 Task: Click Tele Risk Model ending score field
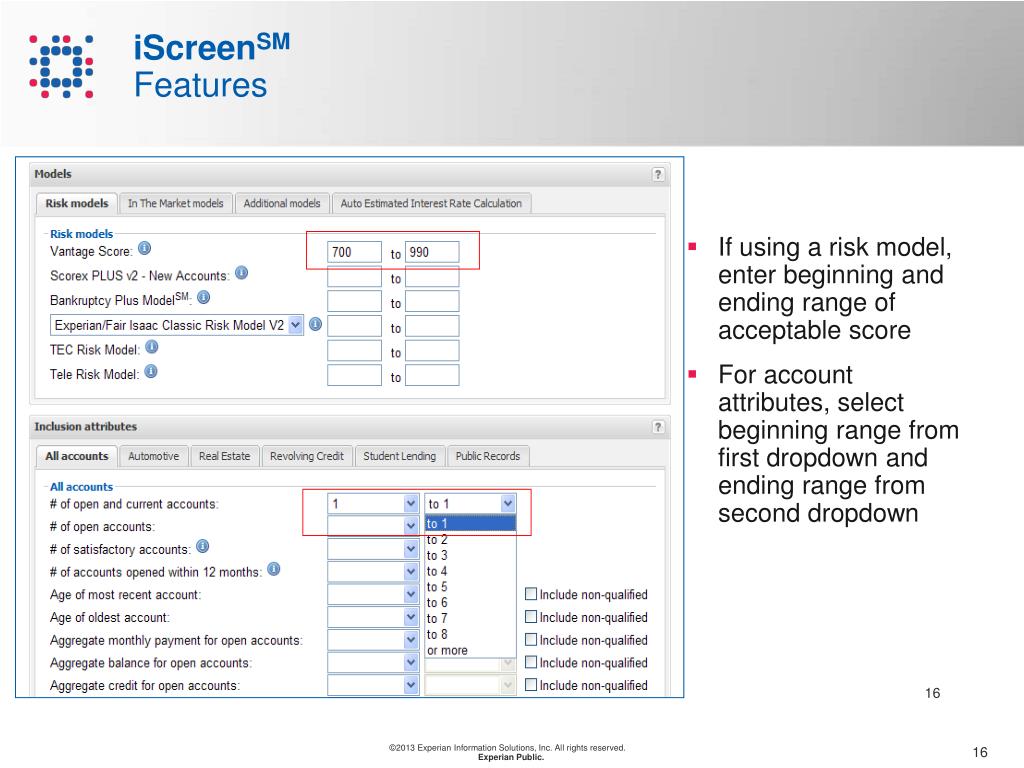tap(432, 375)
